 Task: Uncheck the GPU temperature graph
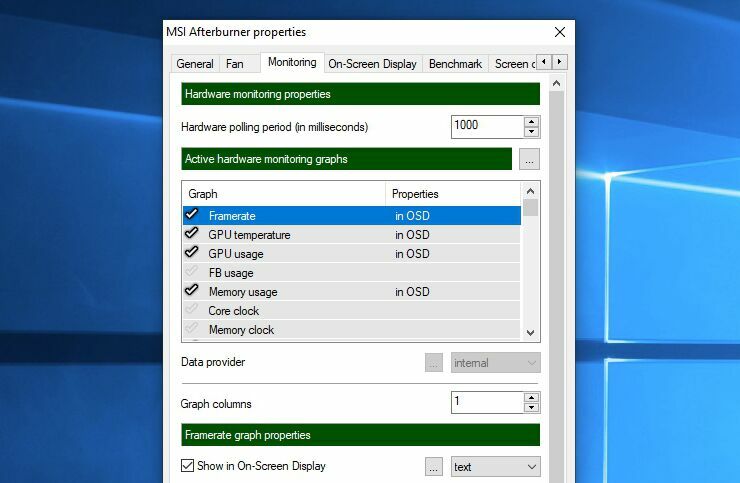[x=192, y=233]
